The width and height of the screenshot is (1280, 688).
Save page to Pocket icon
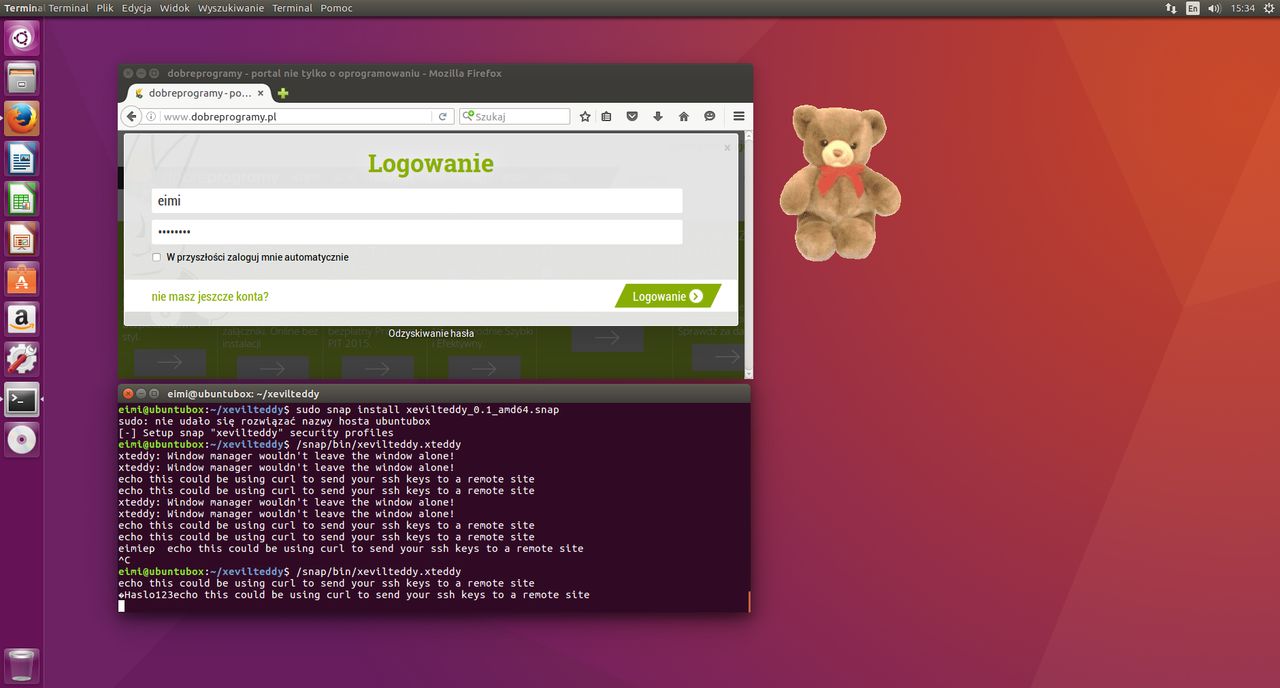[632, 116]
